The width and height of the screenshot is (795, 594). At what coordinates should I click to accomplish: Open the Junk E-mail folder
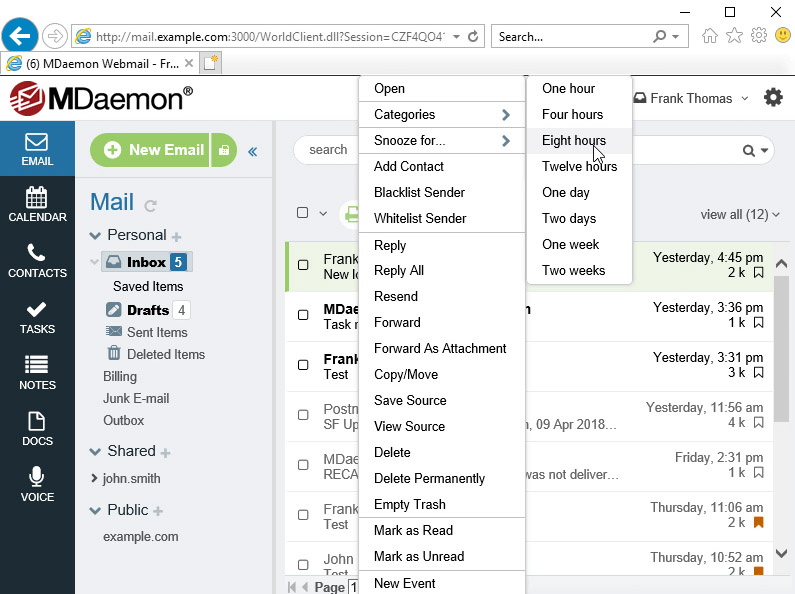click(136, 398)
